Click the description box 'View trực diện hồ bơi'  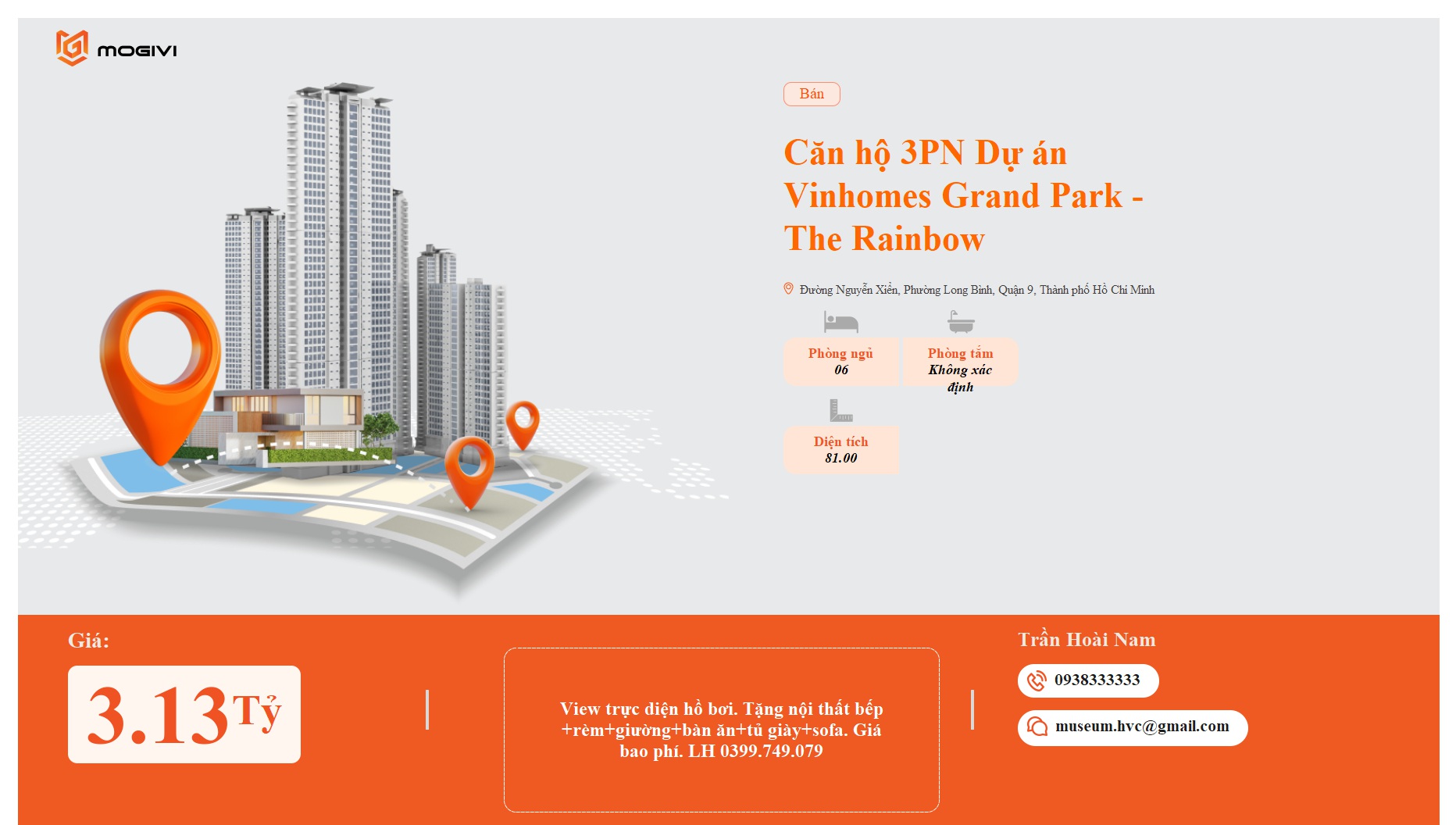(722, 730)
